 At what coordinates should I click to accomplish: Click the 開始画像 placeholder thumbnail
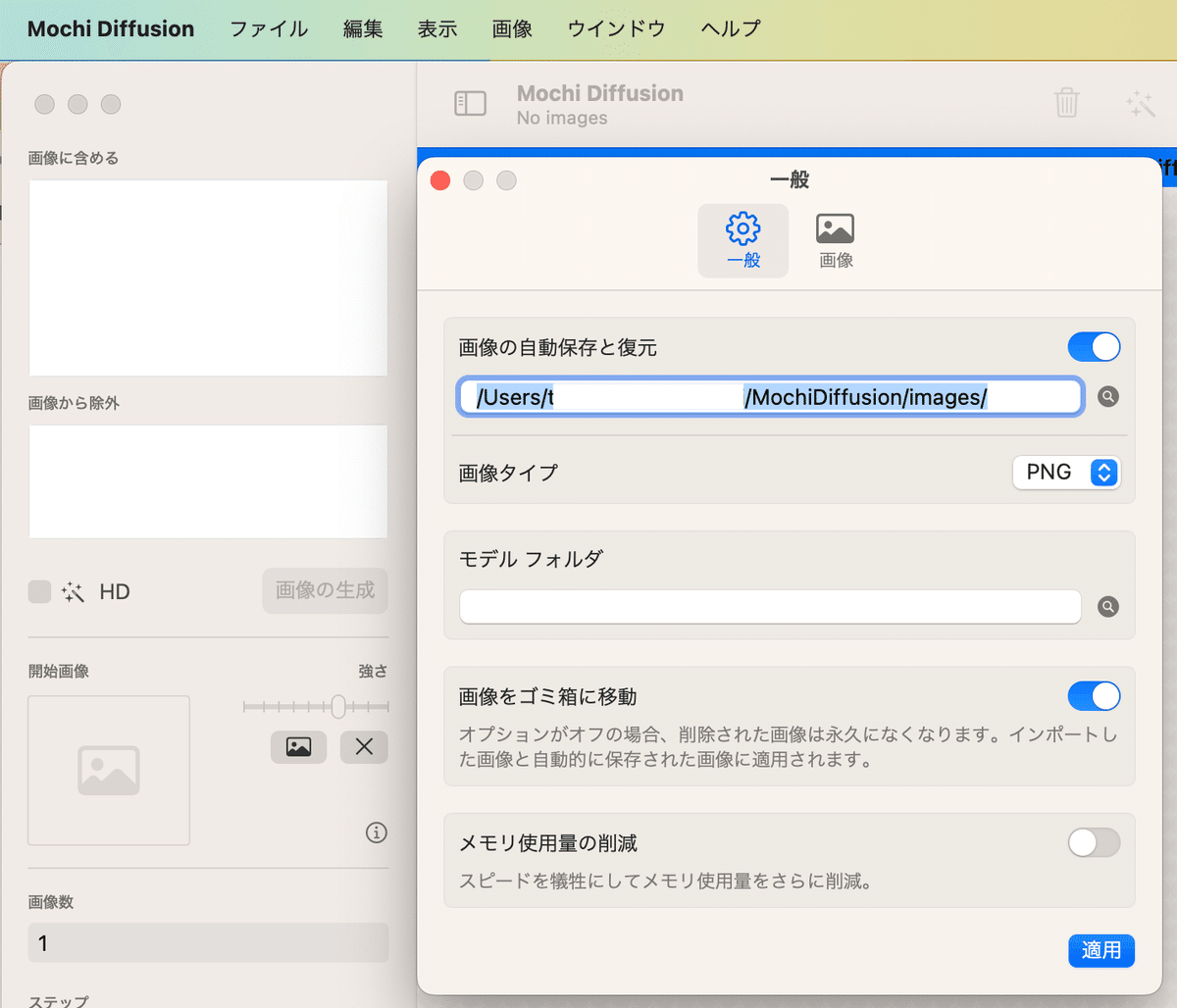pos(109,770)
